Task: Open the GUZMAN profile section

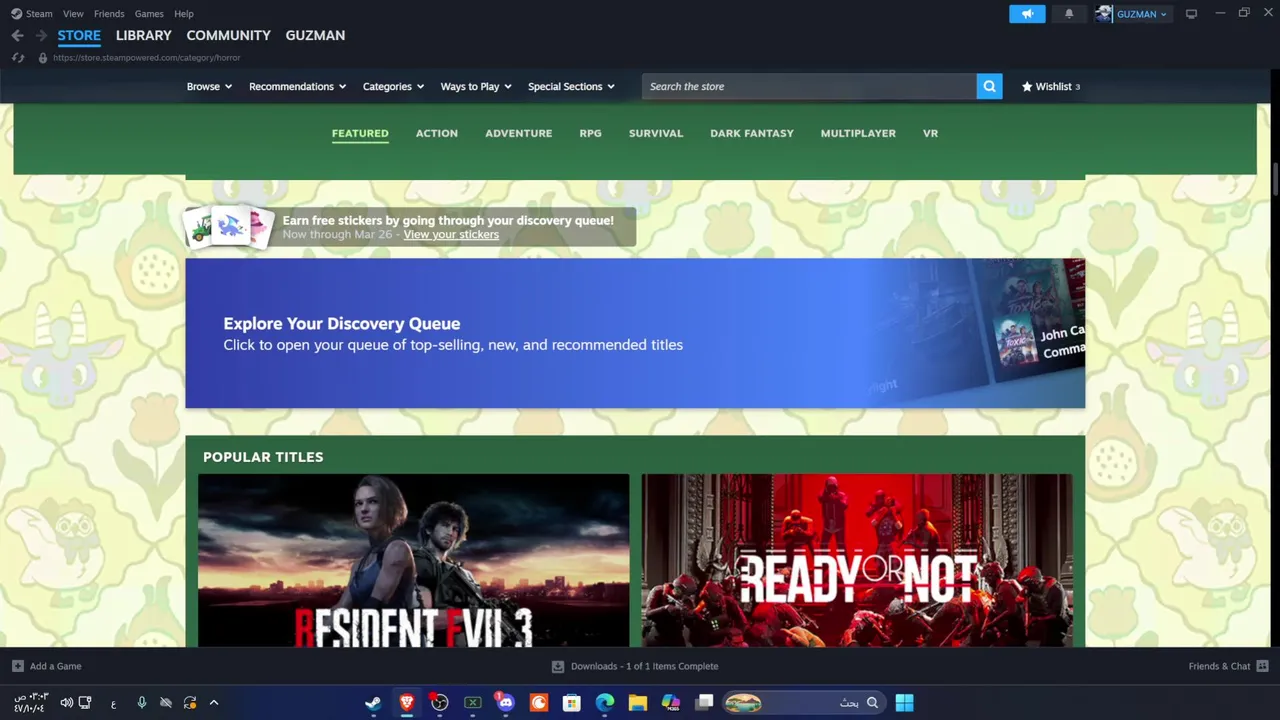Action: pyautogui.click(x=315, y=35)
